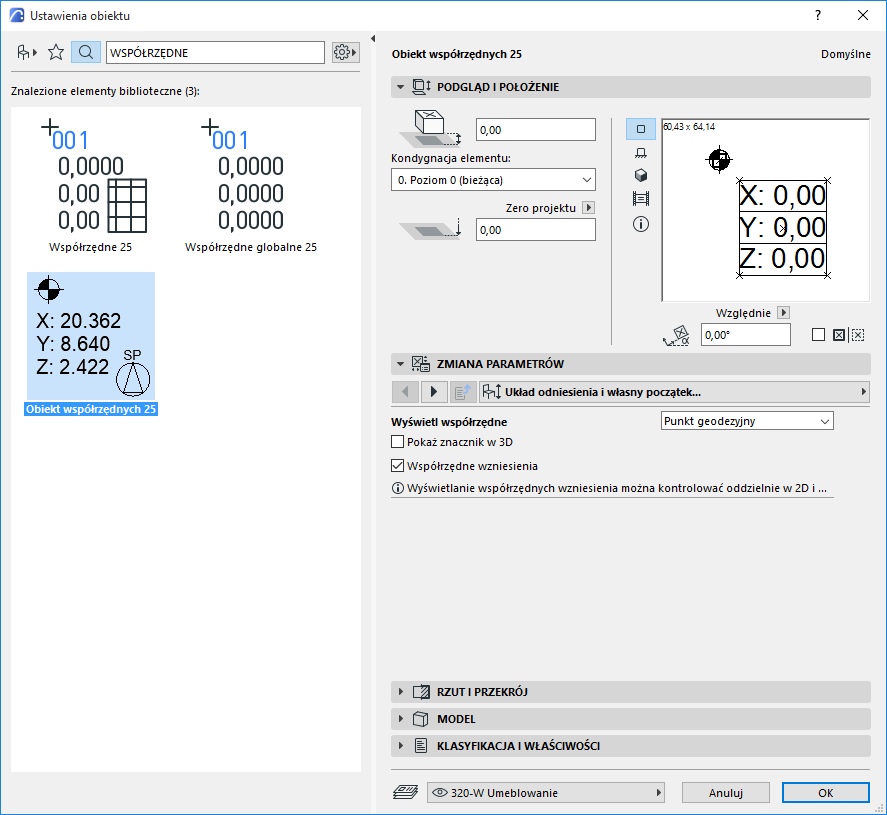Open Układ odniesienia page selector
The height and width of the screenshot is (815, 887).
pyautogui.click(x=674, y=392)
